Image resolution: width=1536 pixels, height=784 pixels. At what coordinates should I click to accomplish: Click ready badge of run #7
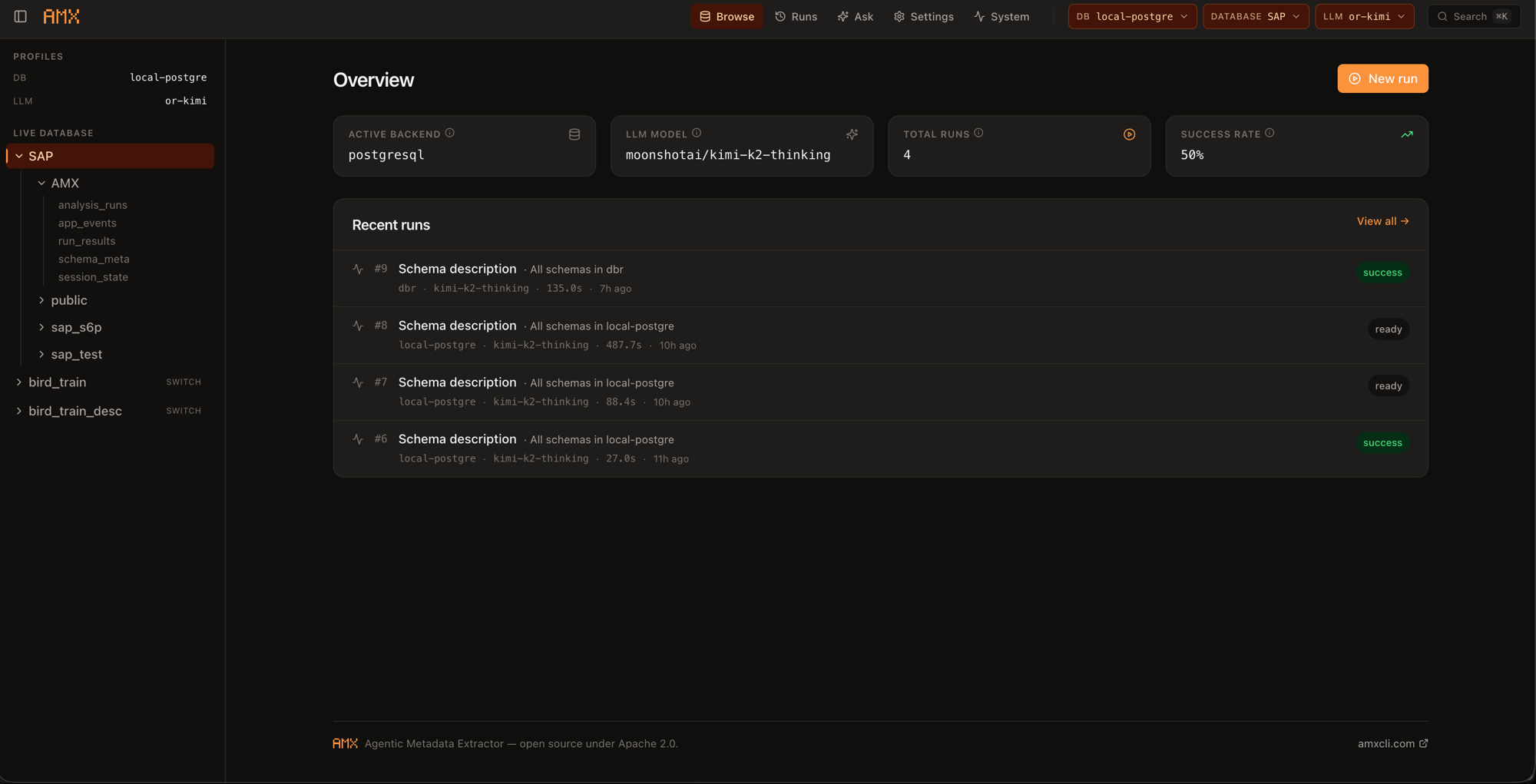click(1389, 386)
